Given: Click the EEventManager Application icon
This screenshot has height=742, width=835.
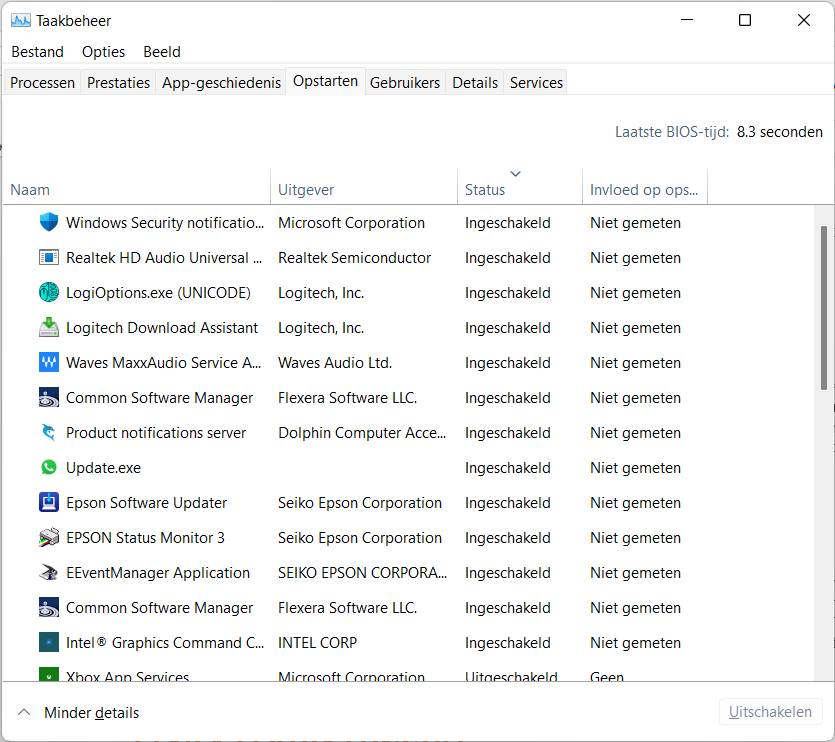Looking at the screenshot, I should 48,573.
